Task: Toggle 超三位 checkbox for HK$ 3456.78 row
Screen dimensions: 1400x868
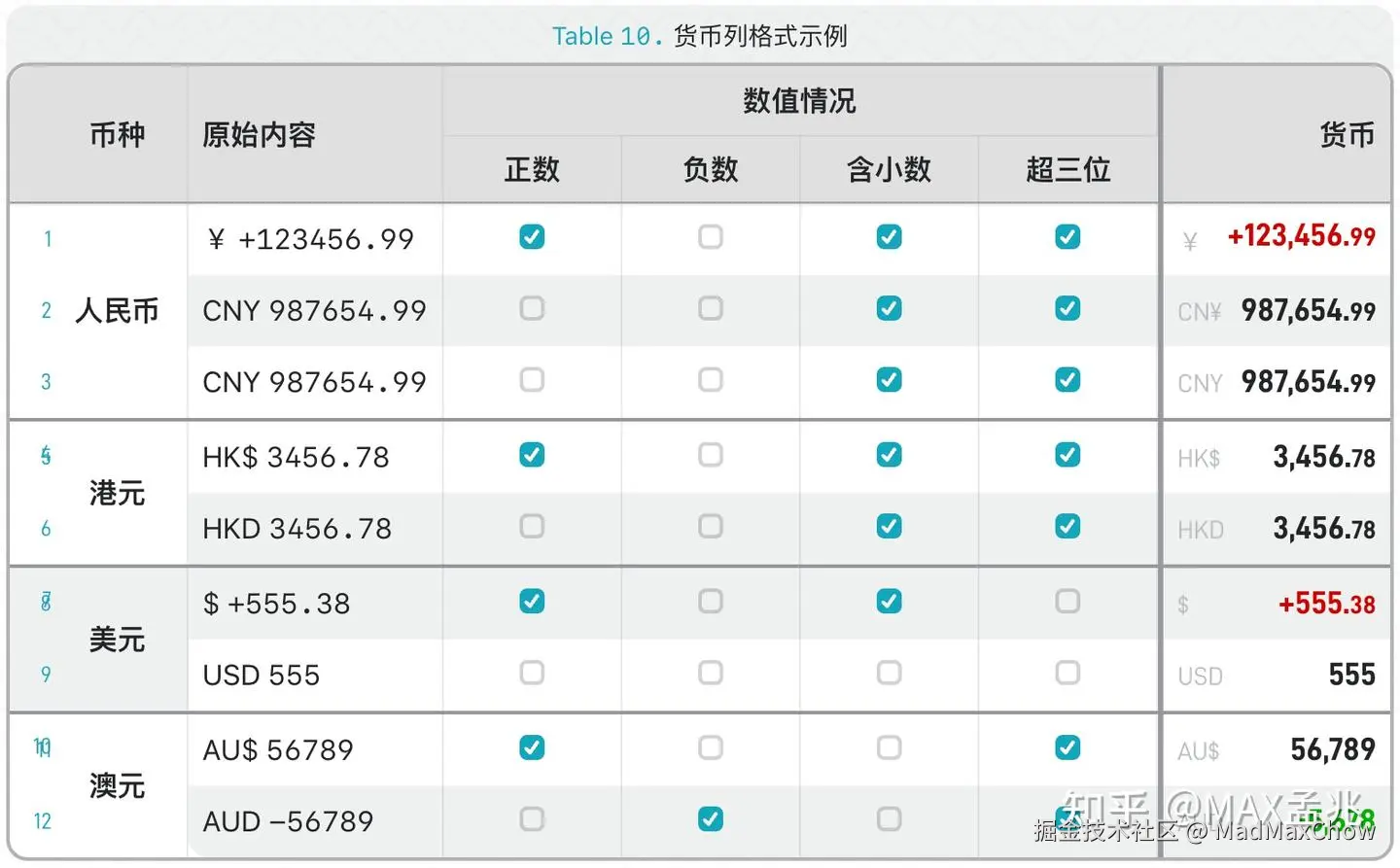Action: coord(1067,455)
